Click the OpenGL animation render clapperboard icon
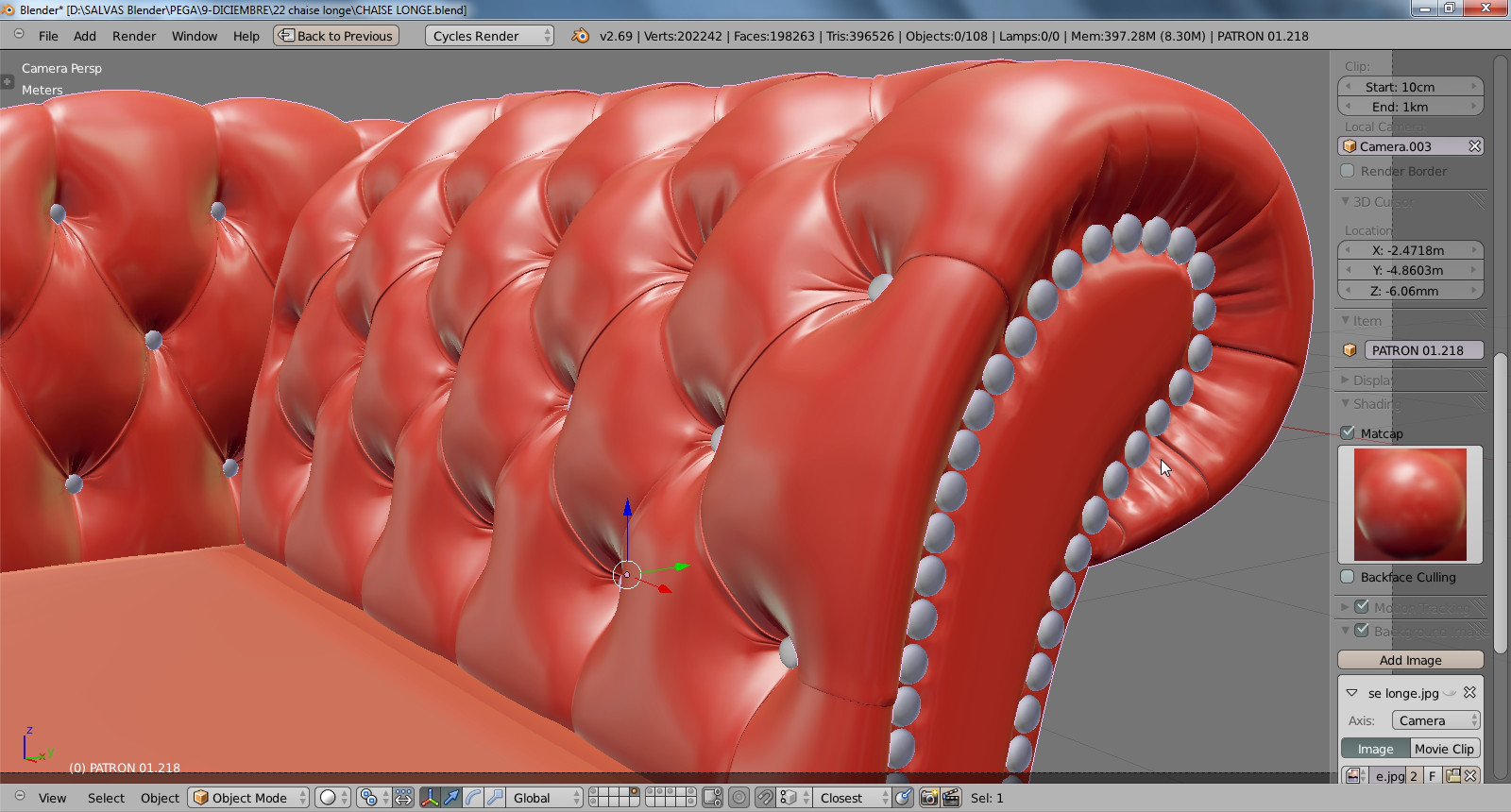The height and width of the screenshot is (812, 1511). coord(951,798)
